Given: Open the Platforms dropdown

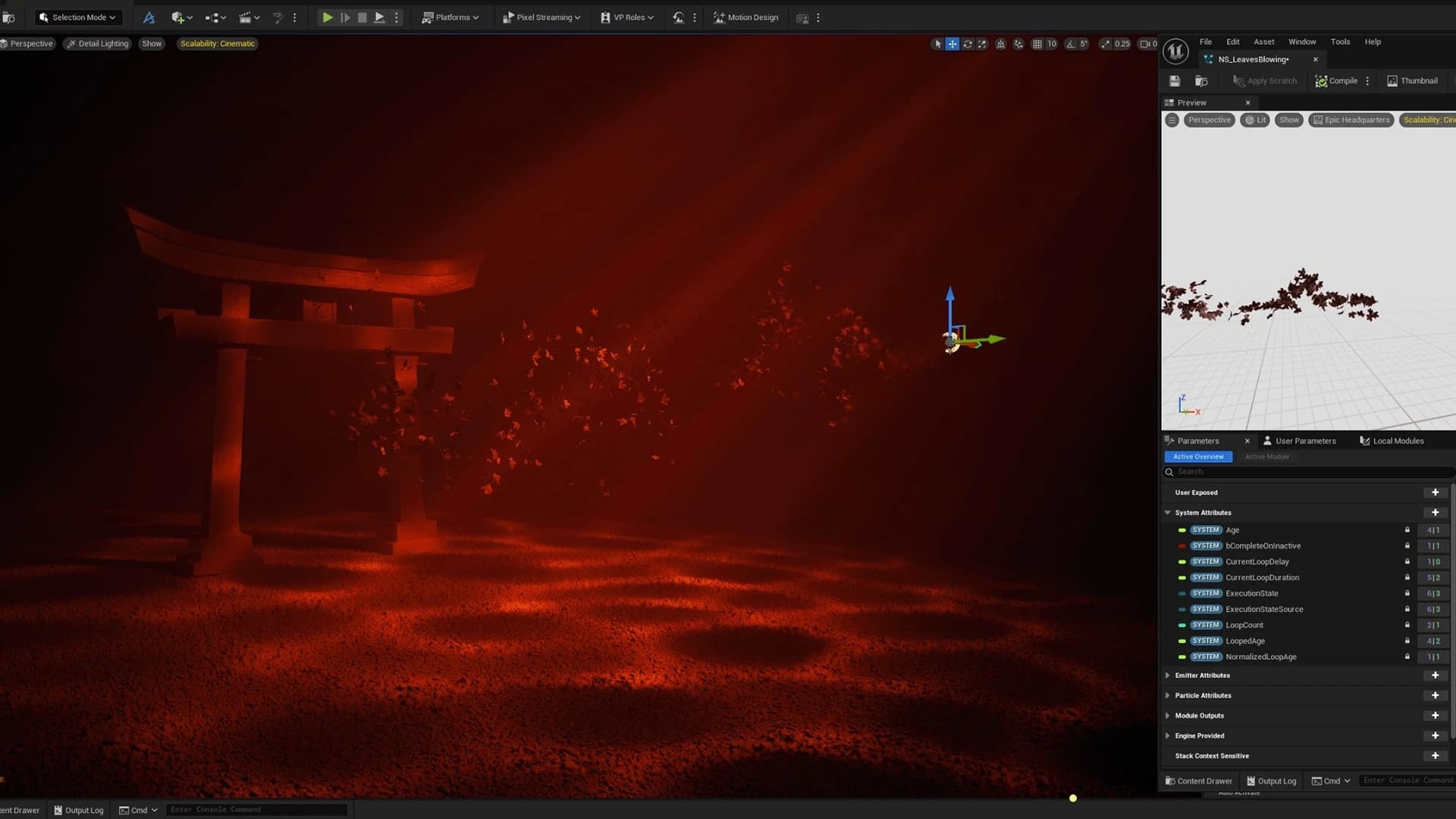Looking at the screenshot, I should [450, 17].
